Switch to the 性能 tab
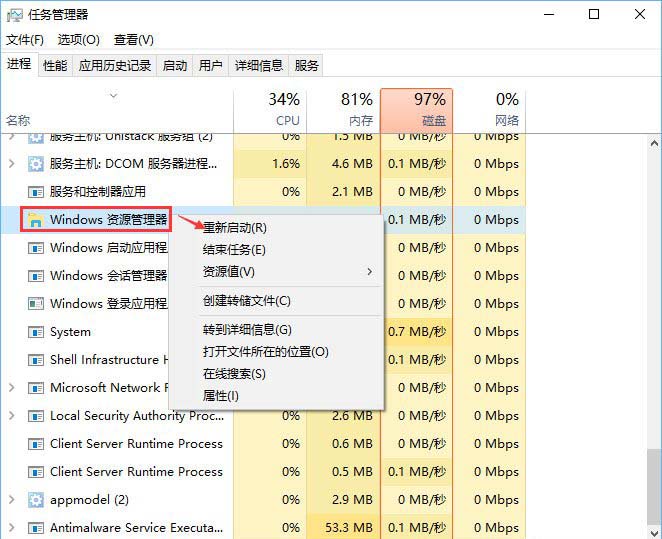Image resolution: width=662 pixels, height=539 pixels. tap(55, 66)
